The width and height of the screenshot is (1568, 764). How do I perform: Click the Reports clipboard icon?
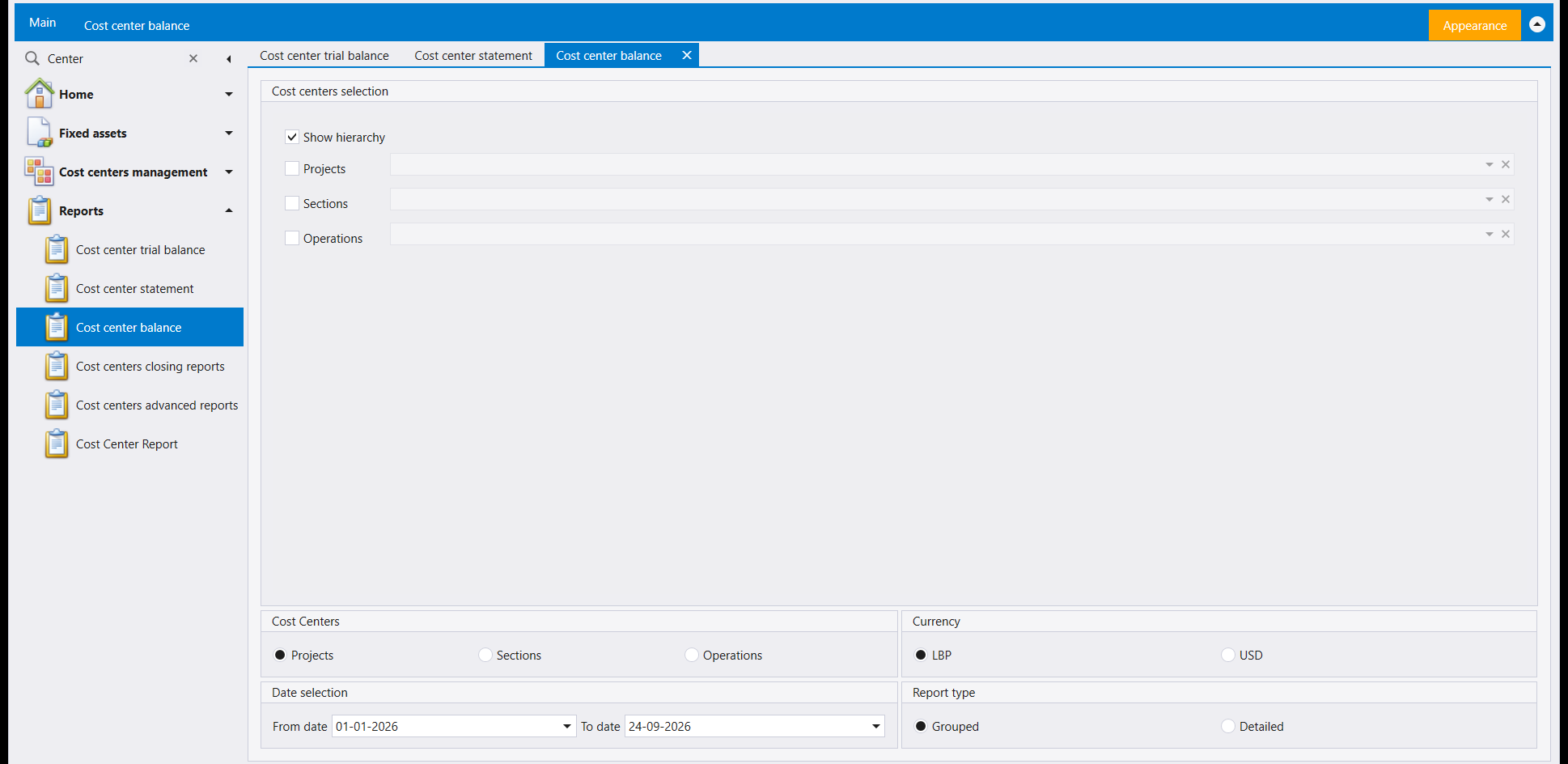(x=40, y=210)
